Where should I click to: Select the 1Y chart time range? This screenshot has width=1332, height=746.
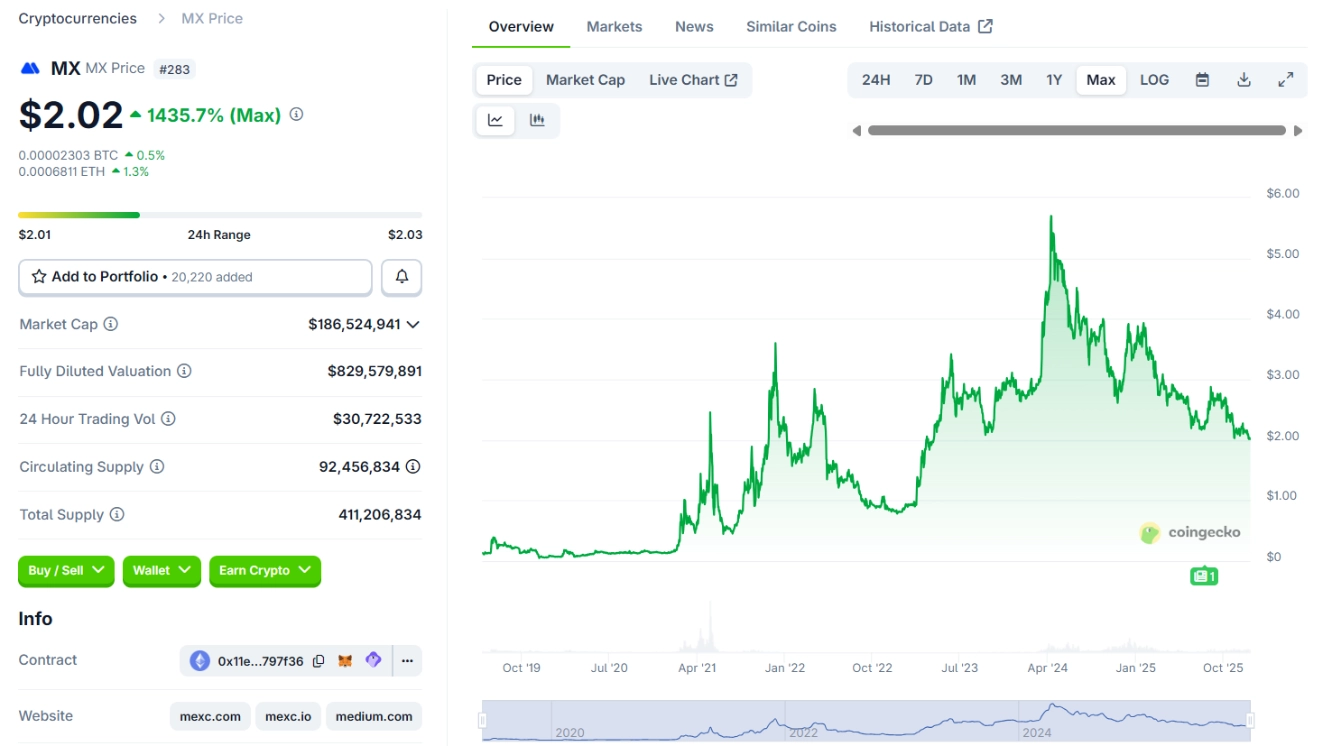pos(1053,79)
